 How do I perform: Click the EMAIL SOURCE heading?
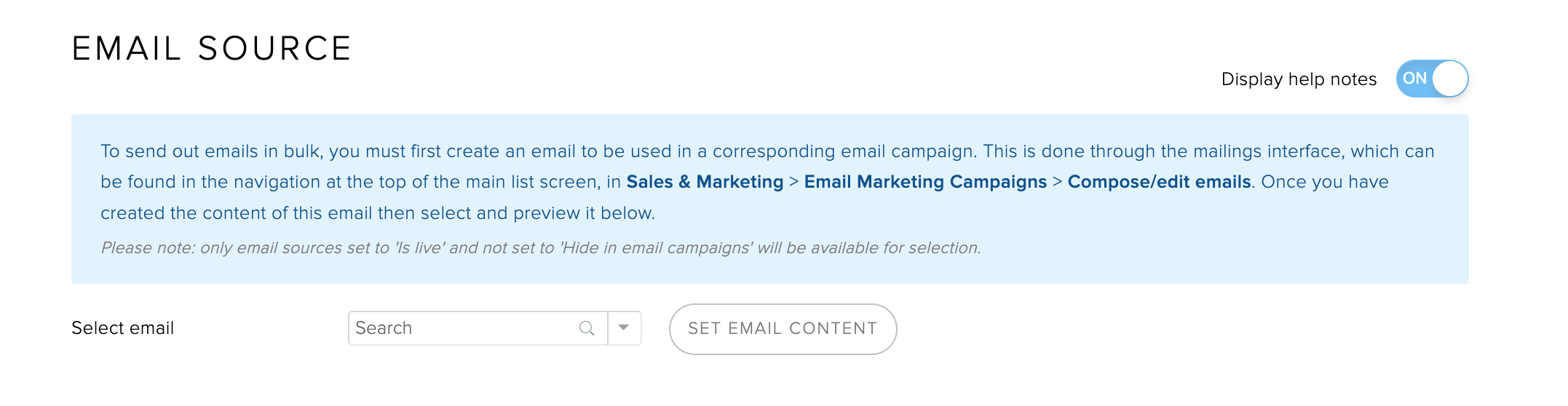point(212,49)
